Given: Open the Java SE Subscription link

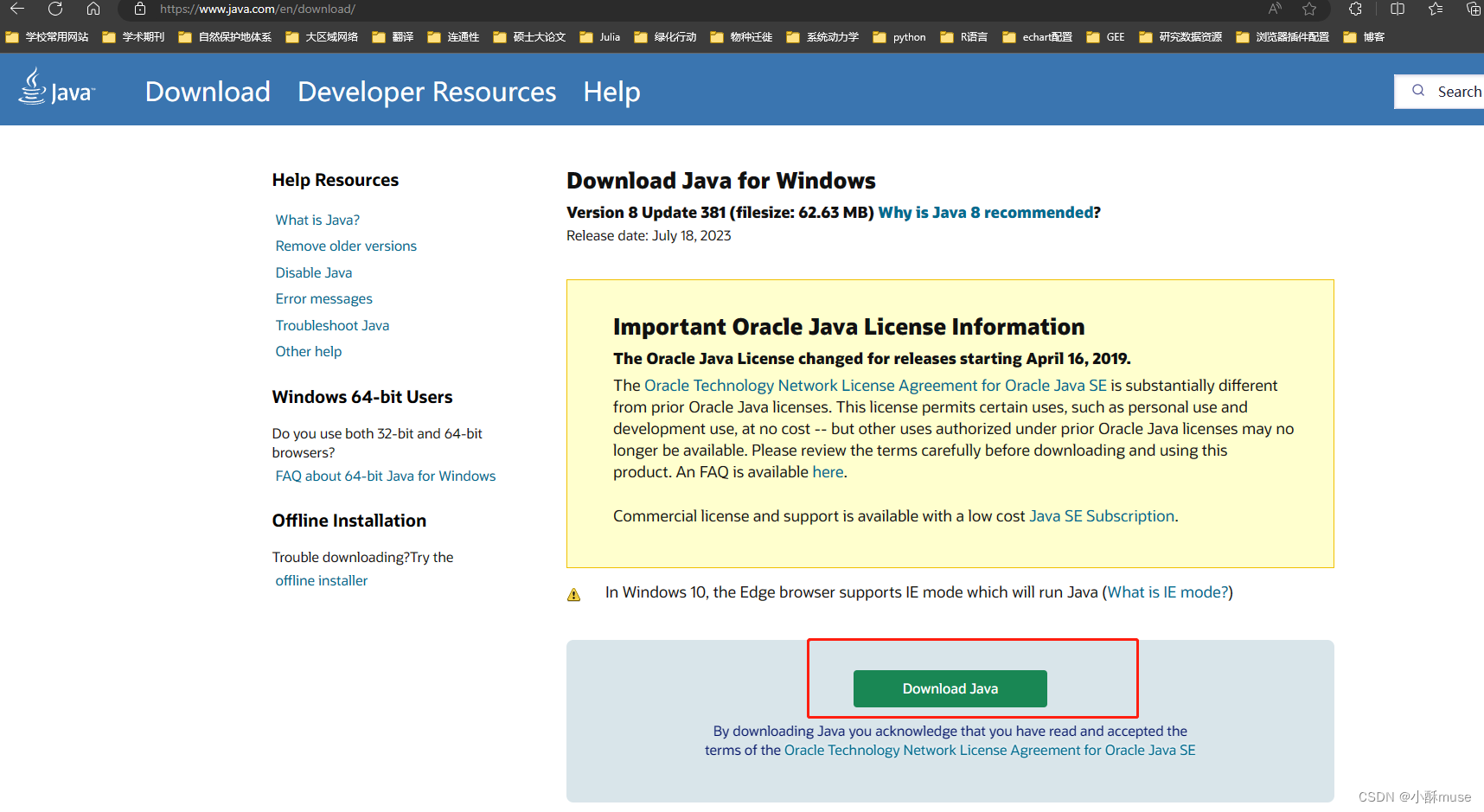Looking at the screenshot, I should coord(1102,515).
